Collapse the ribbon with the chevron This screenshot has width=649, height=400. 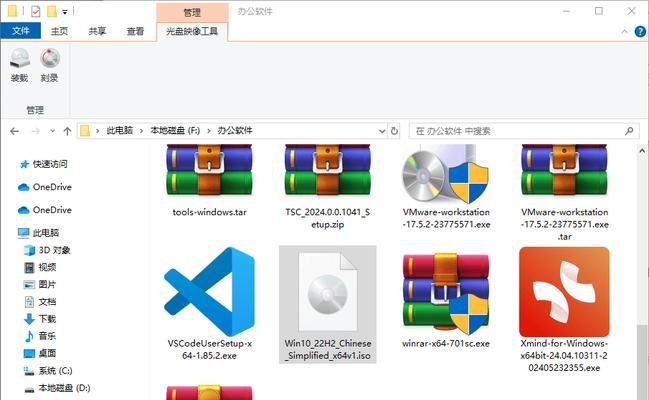(625, 31)
